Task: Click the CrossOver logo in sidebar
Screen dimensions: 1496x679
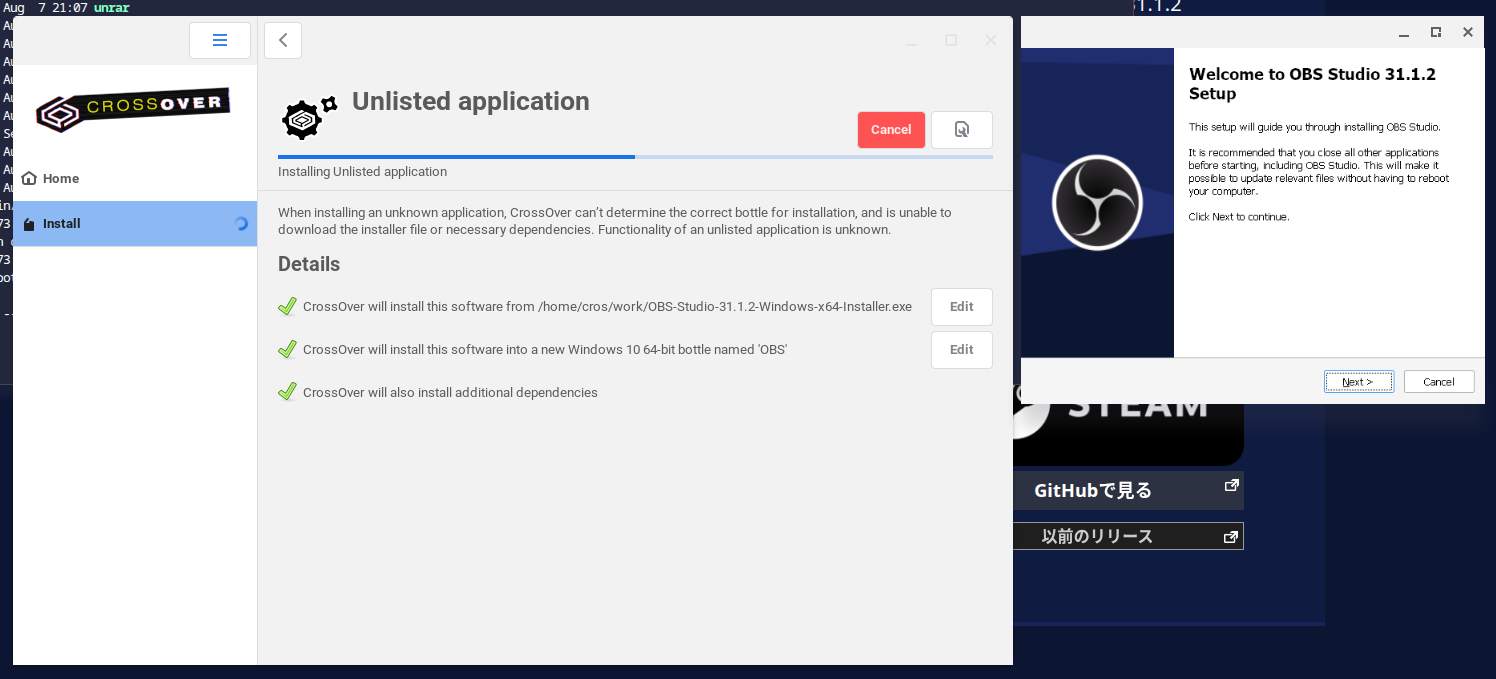Action: [x=133, y=110]
